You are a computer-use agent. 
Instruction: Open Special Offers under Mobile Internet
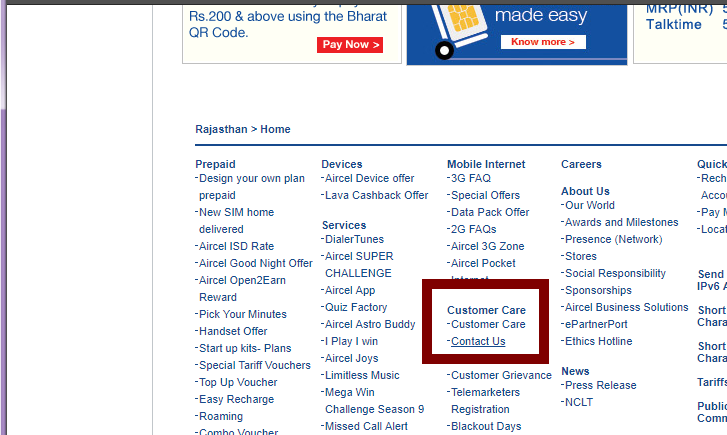point(485,196)
